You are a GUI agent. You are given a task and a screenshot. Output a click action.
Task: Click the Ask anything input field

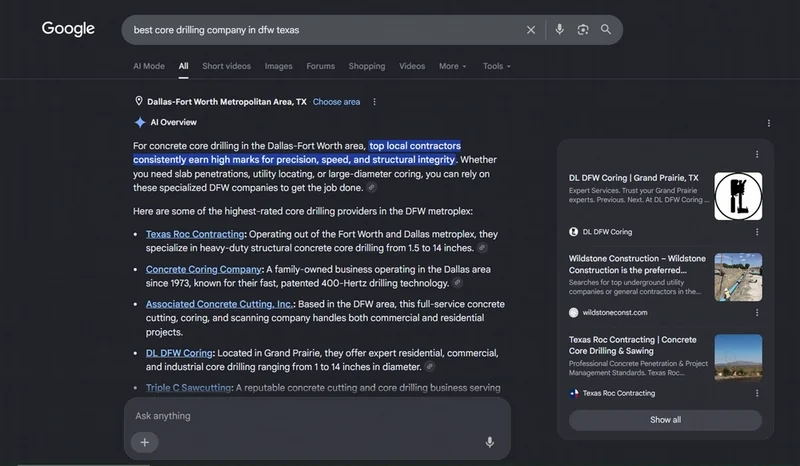(316, 416)
